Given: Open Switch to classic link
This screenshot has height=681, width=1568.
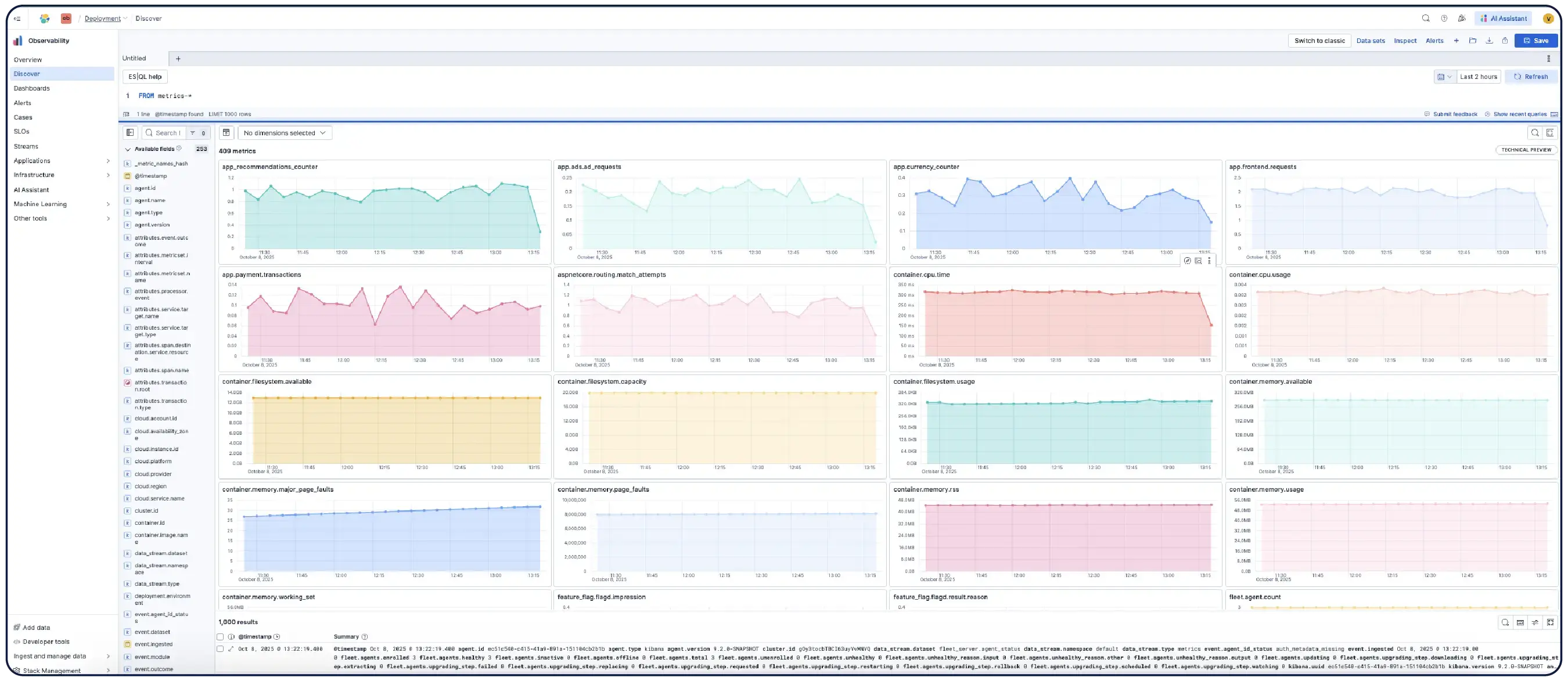Looking at the screenshot, I should point(1319,40).
